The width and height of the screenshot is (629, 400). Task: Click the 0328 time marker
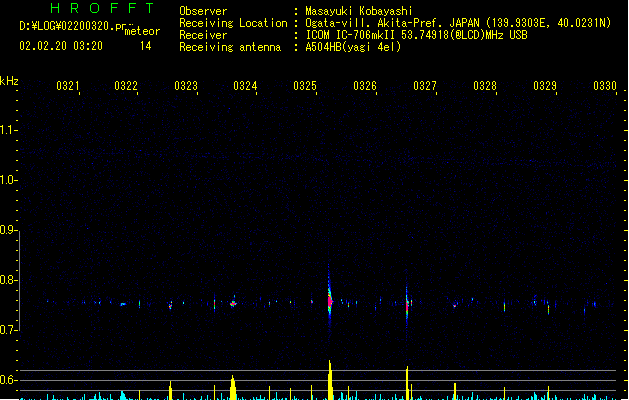[x=485, y=86]
